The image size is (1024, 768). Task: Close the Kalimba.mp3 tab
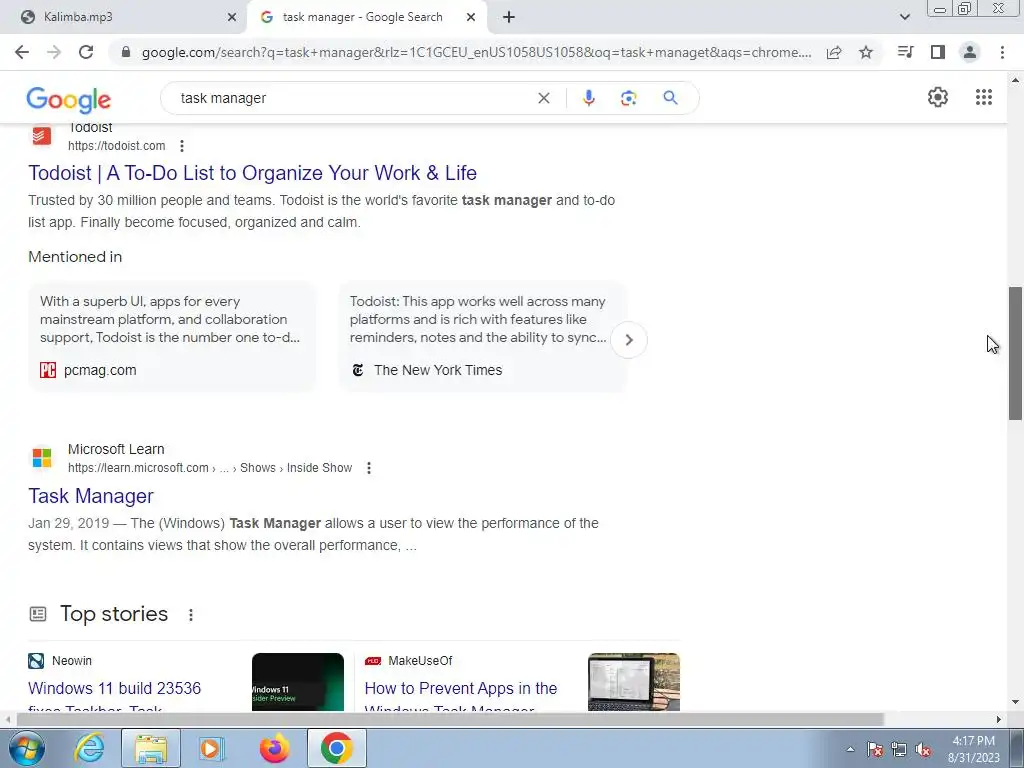click(x=232, y=18)
